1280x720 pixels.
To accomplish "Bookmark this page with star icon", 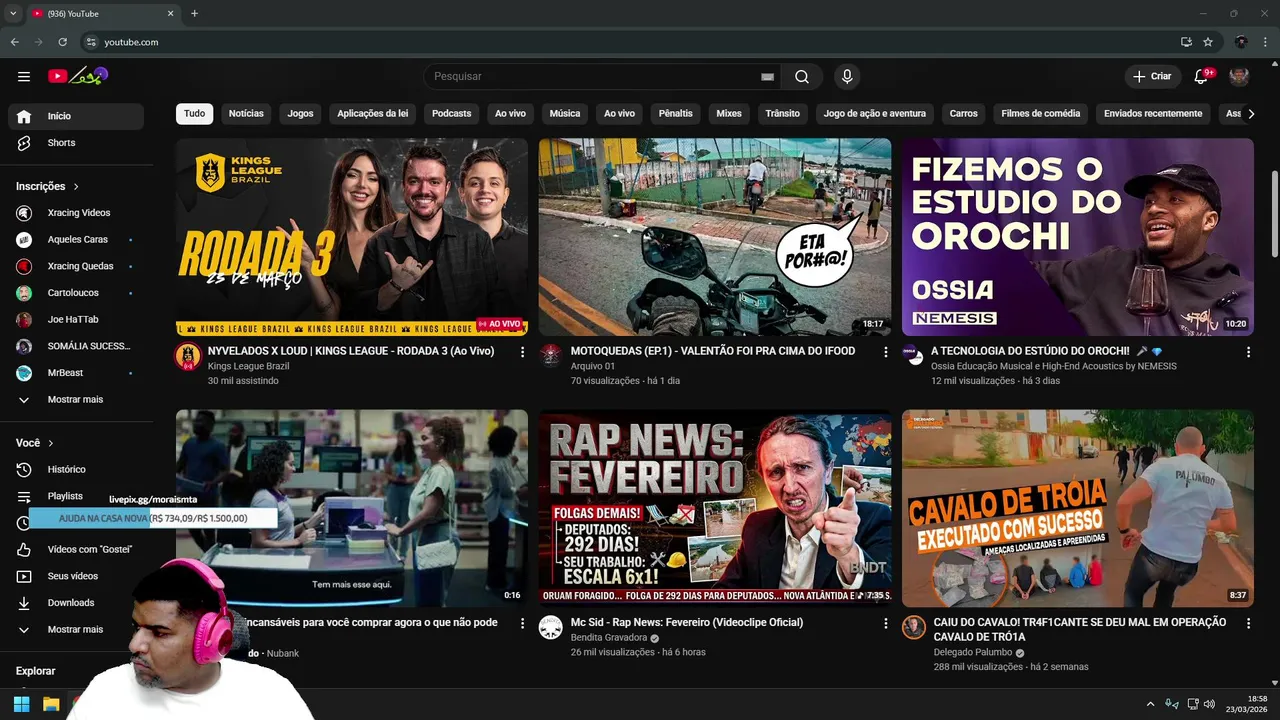I will pos(1208,42).
